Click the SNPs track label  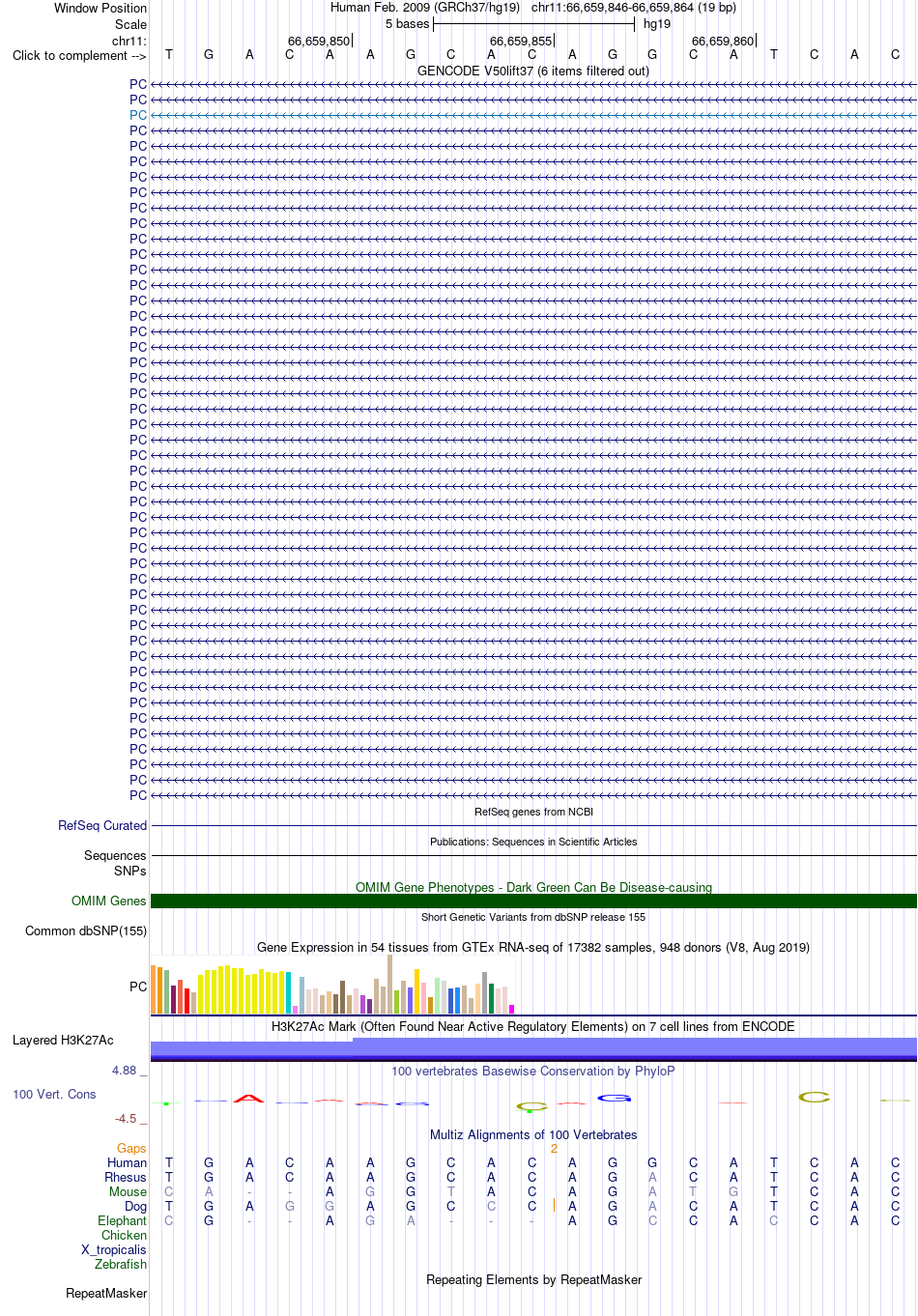[x=130, y=871]
